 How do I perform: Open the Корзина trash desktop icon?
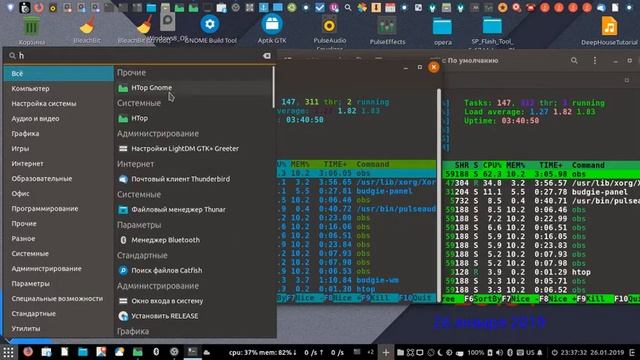pos(31,31)
